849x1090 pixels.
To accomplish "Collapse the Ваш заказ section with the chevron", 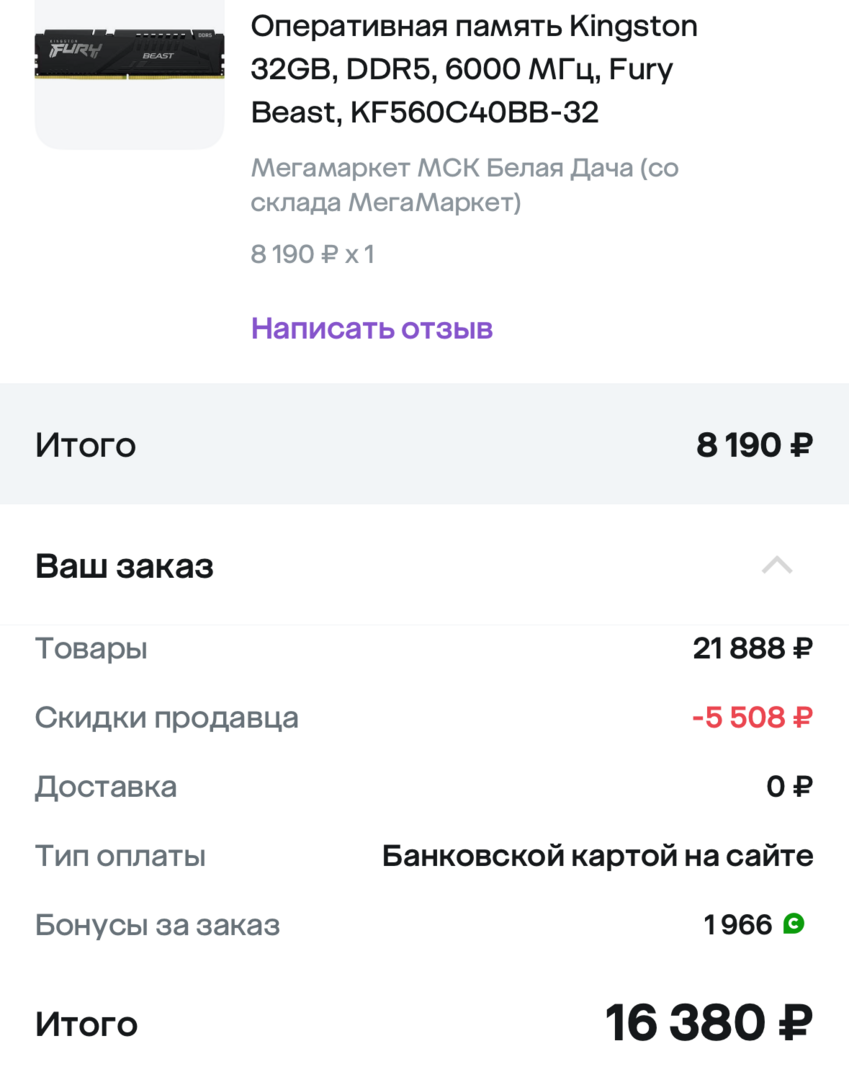I will coord(777,566).
